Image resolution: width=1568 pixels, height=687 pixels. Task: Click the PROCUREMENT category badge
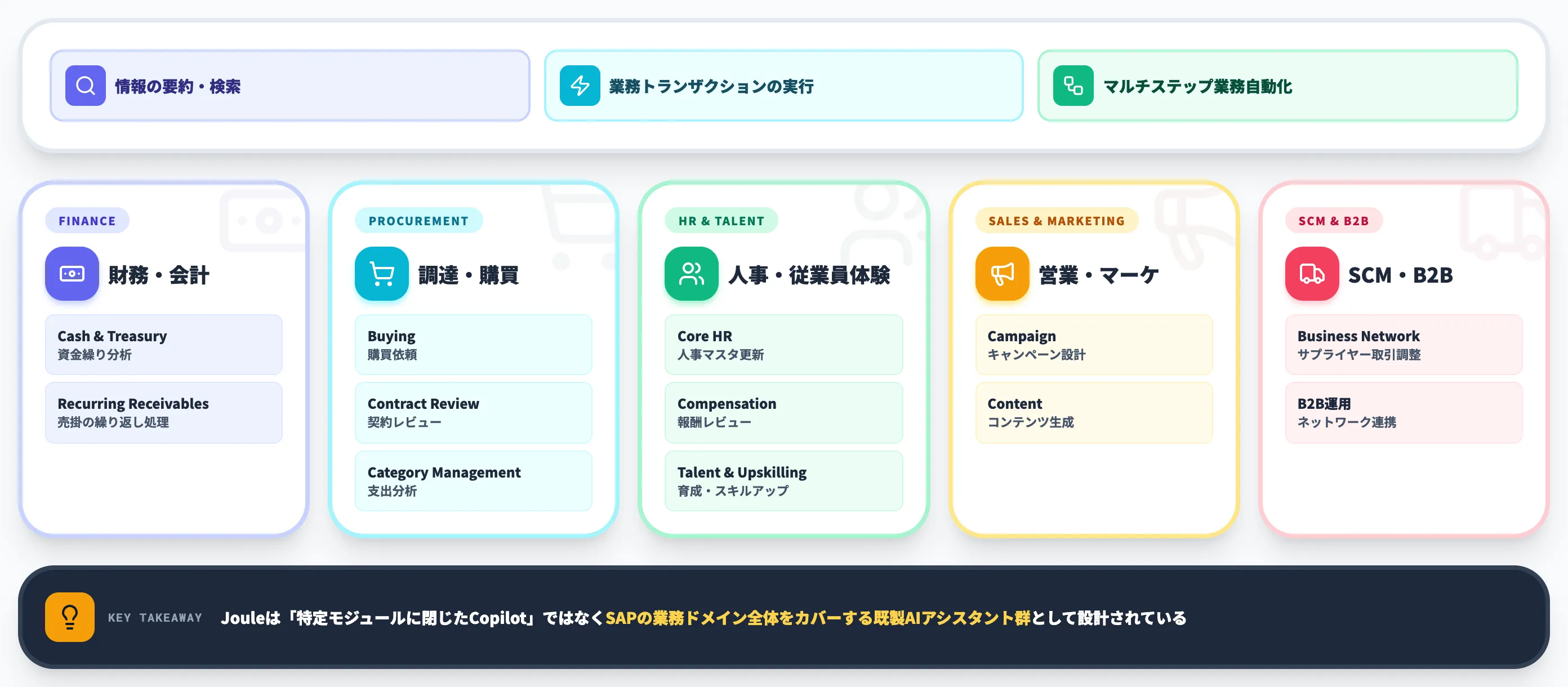pos(419,221)
